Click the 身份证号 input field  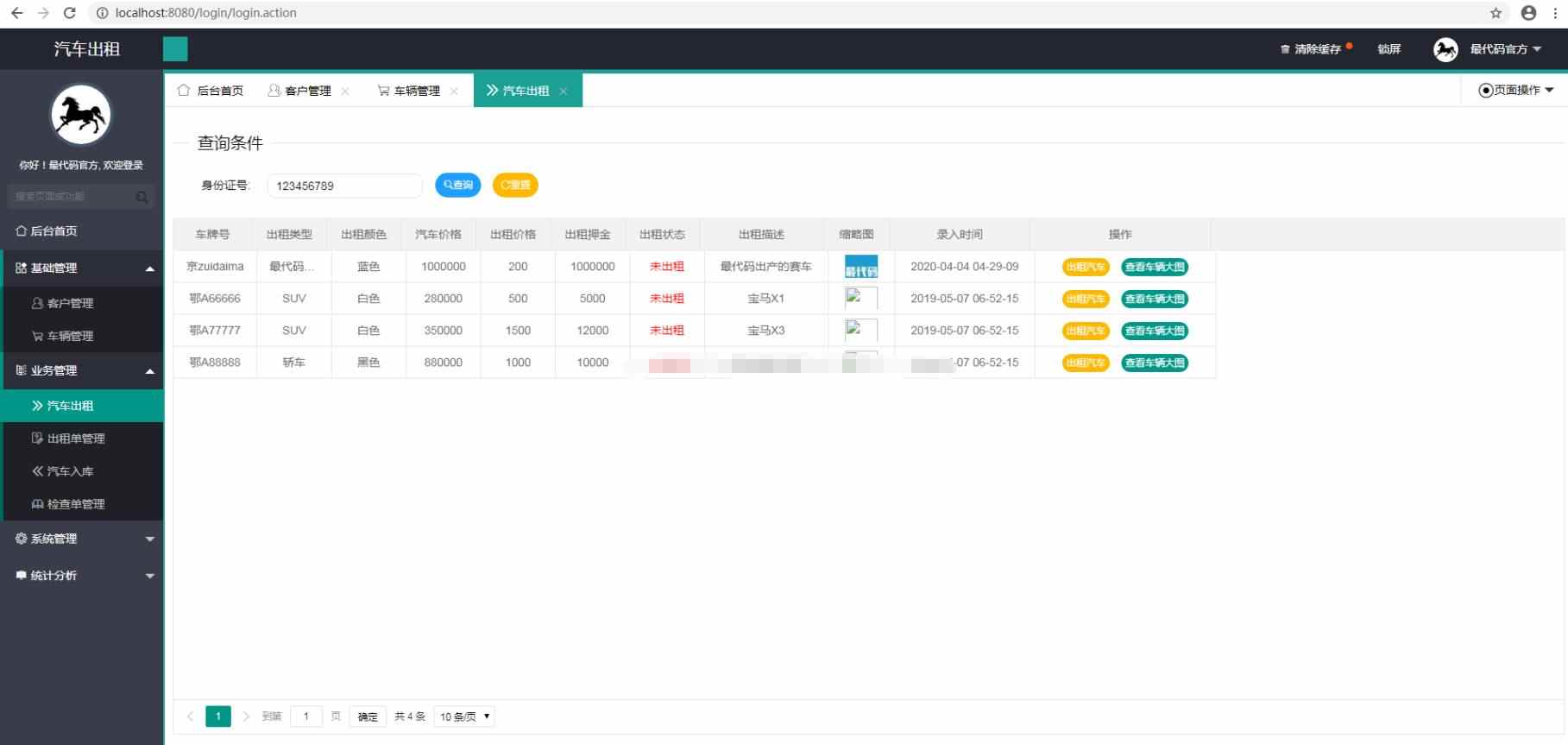(x=344, y=186)
